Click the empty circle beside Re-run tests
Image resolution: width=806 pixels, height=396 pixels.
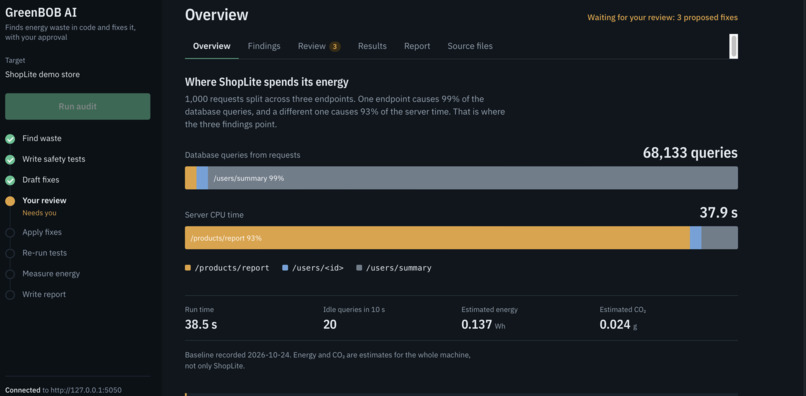pyautogui.click(x=10, y=254)
